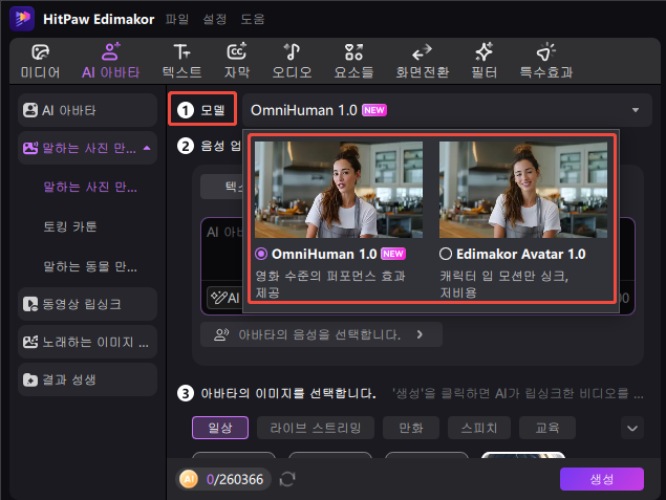Click the AI coin credits icon

189,479
